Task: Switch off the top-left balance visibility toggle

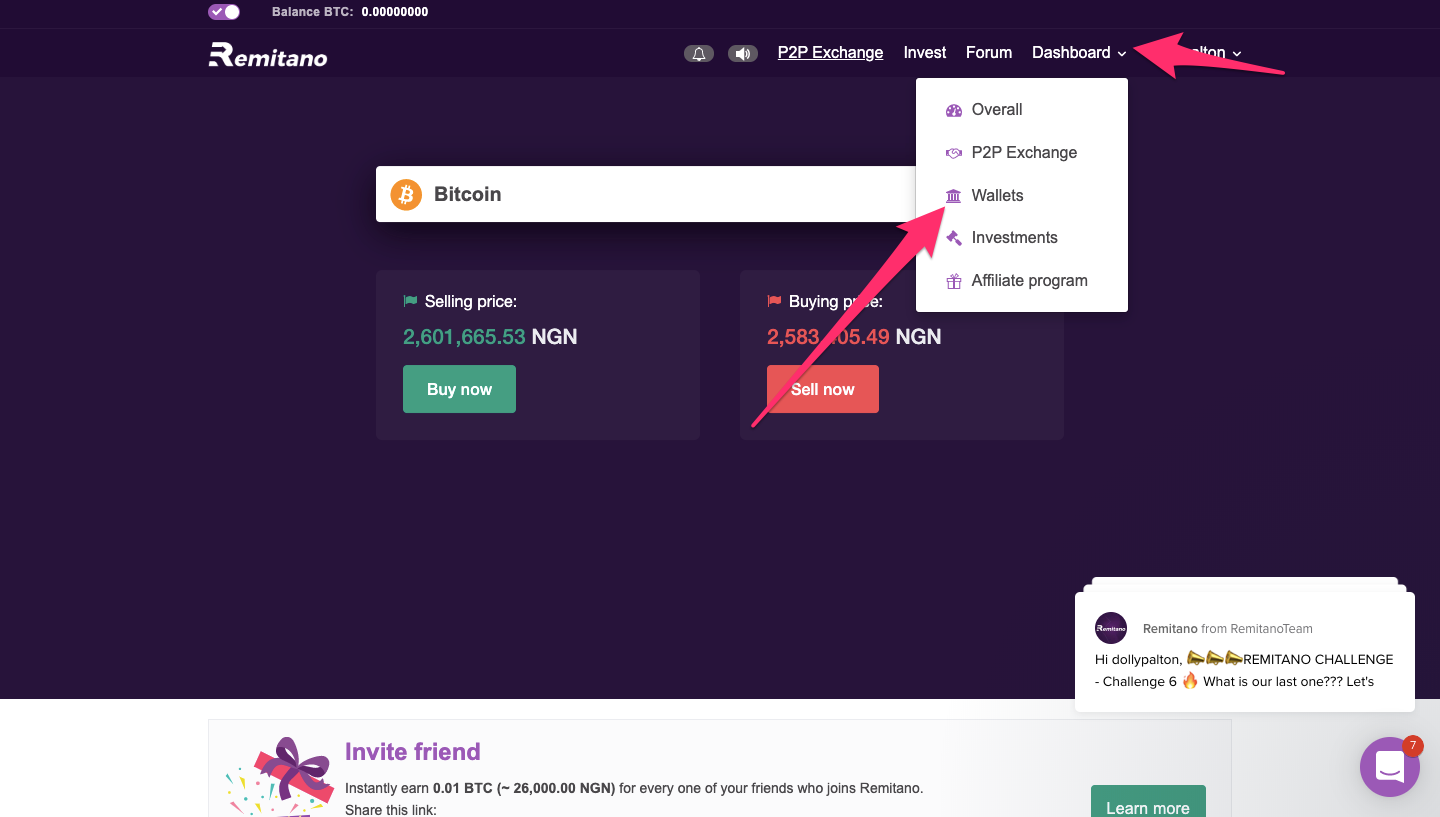Action: (224, 11)
